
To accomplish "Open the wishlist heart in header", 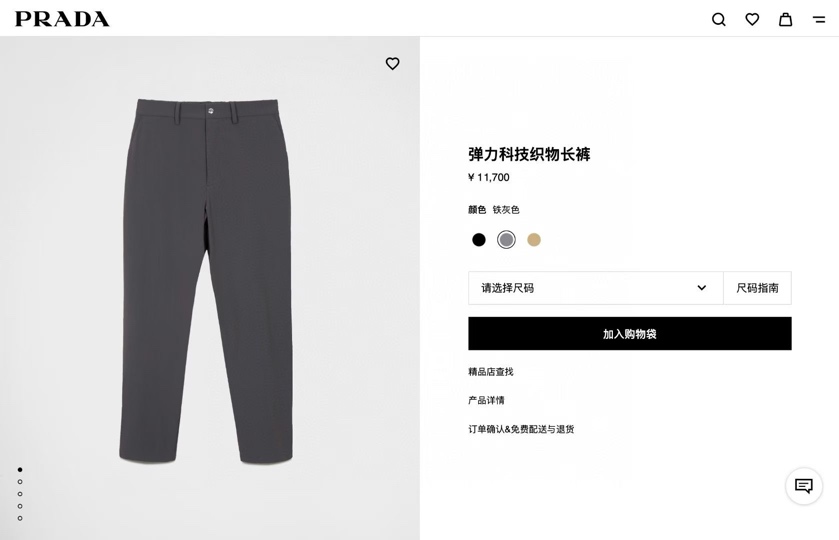I will click(x=752, y=19).
